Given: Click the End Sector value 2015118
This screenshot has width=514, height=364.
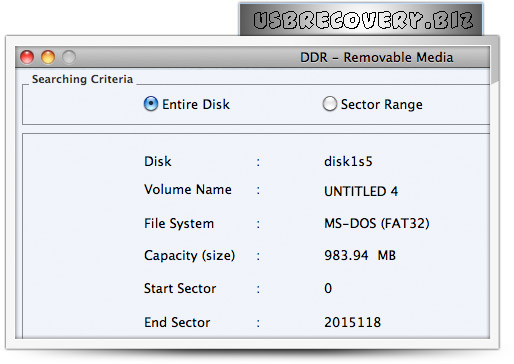Looking at the screenshot, I should tap(352, 322).
